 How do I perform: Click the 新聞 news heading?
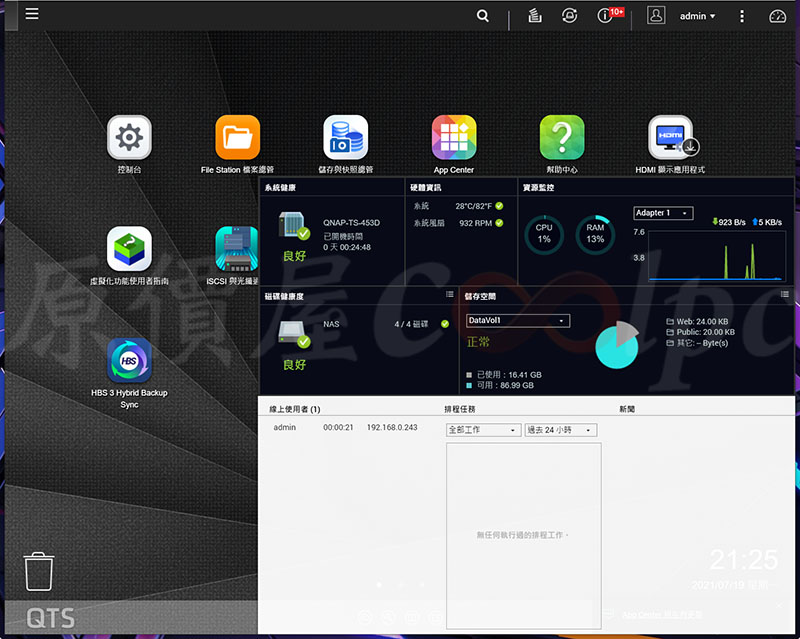(x=627, y=409)
